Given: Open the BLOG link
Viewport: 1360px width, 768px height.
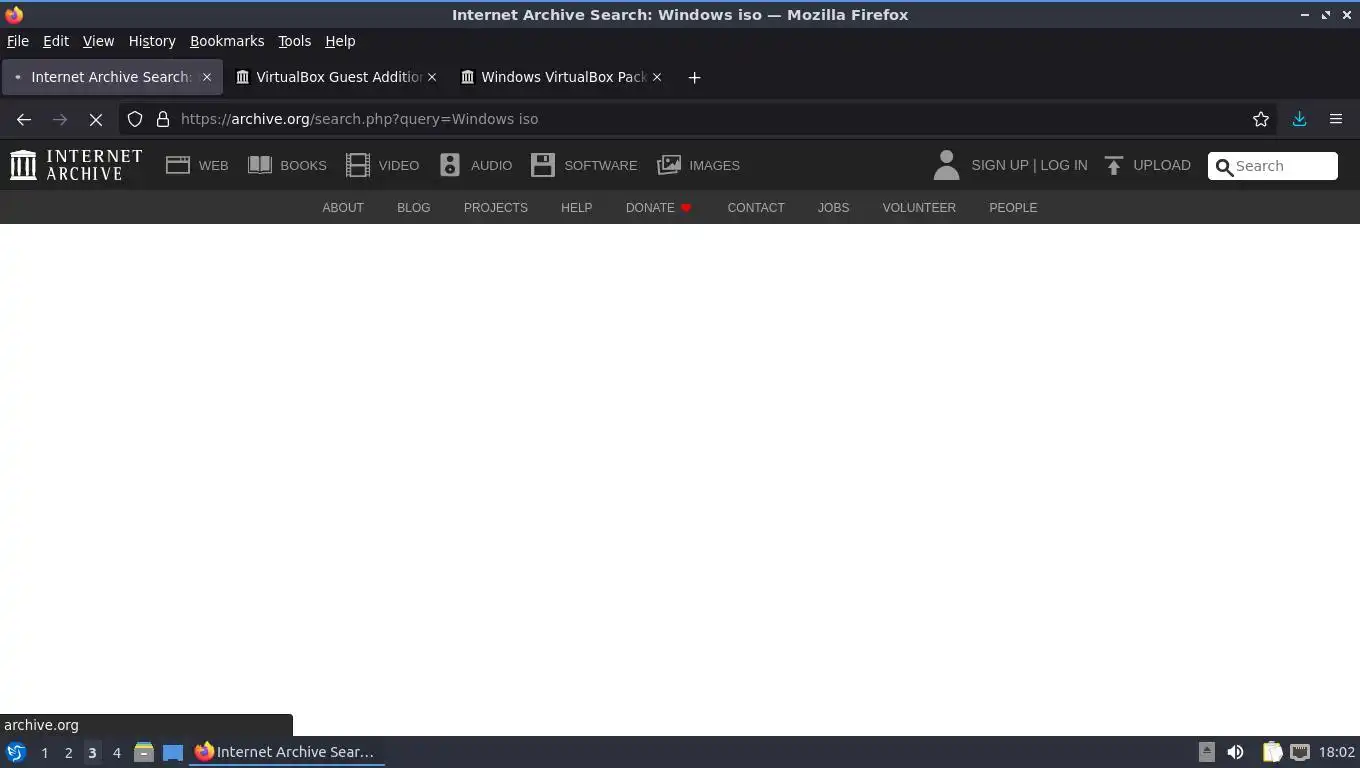Looking at the screenshot, I should (x=413, y=208).
